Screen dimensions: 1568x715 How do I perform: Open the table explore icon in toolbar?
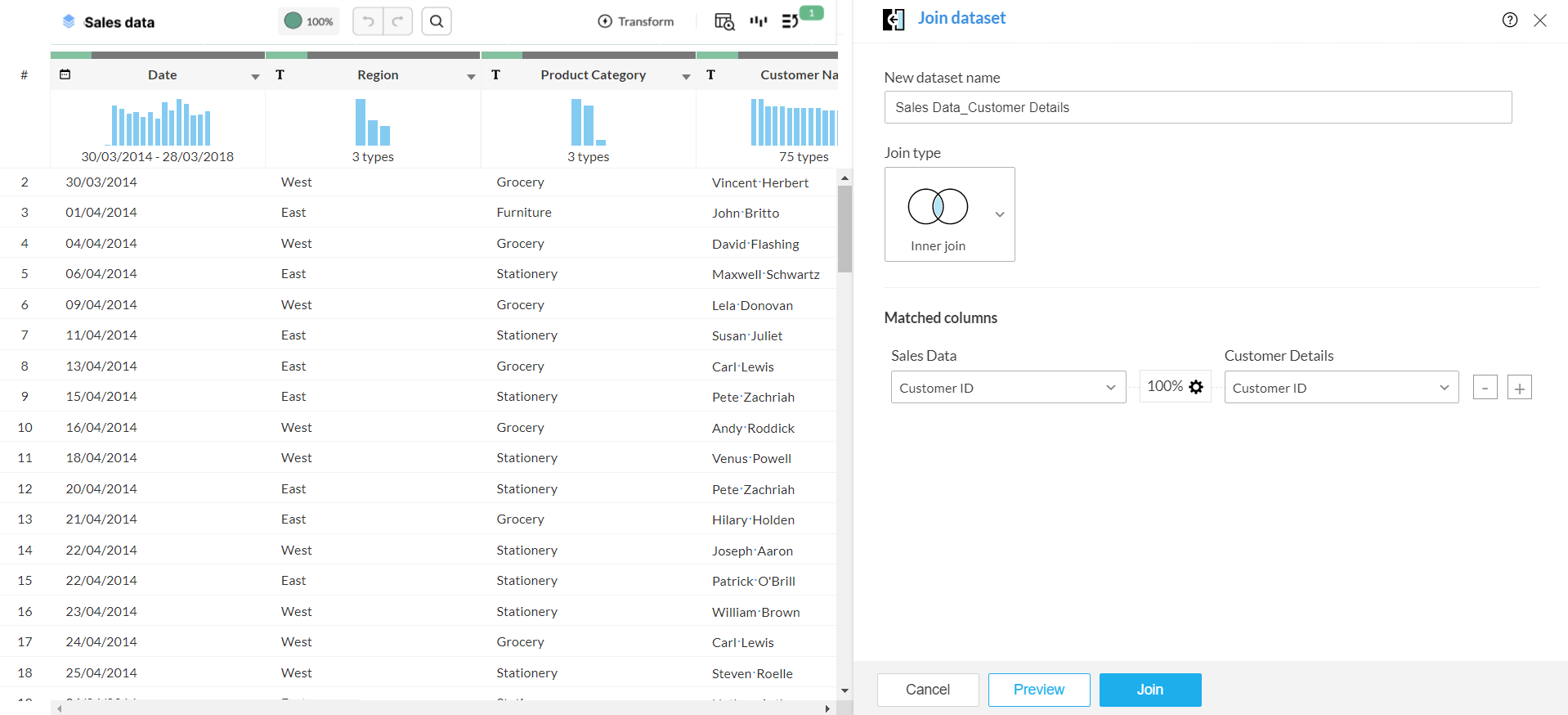point(724,21)
